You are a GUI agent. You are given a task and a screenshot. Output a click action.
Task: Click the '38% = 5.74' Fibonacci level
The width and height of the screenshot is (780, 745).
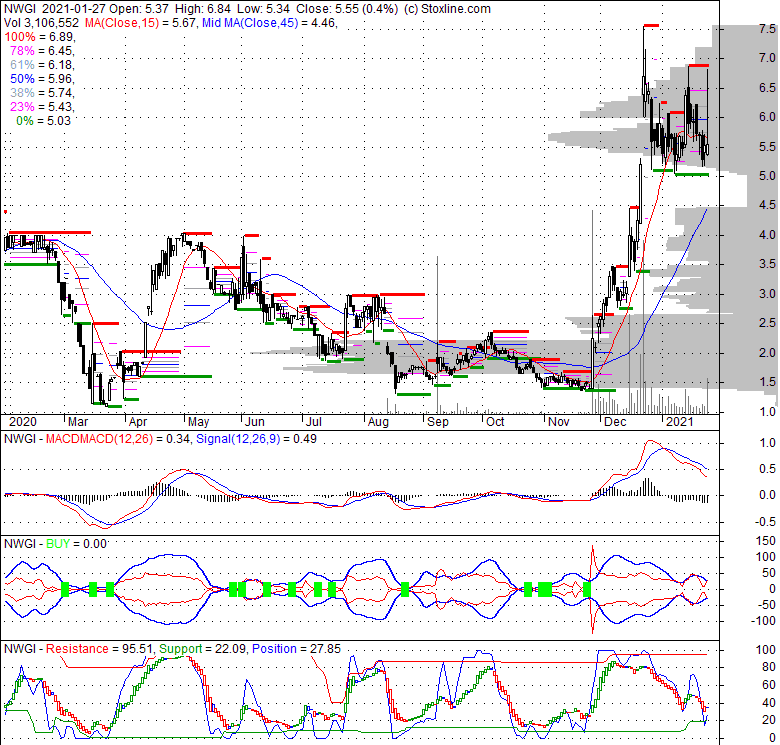[42, 93]
